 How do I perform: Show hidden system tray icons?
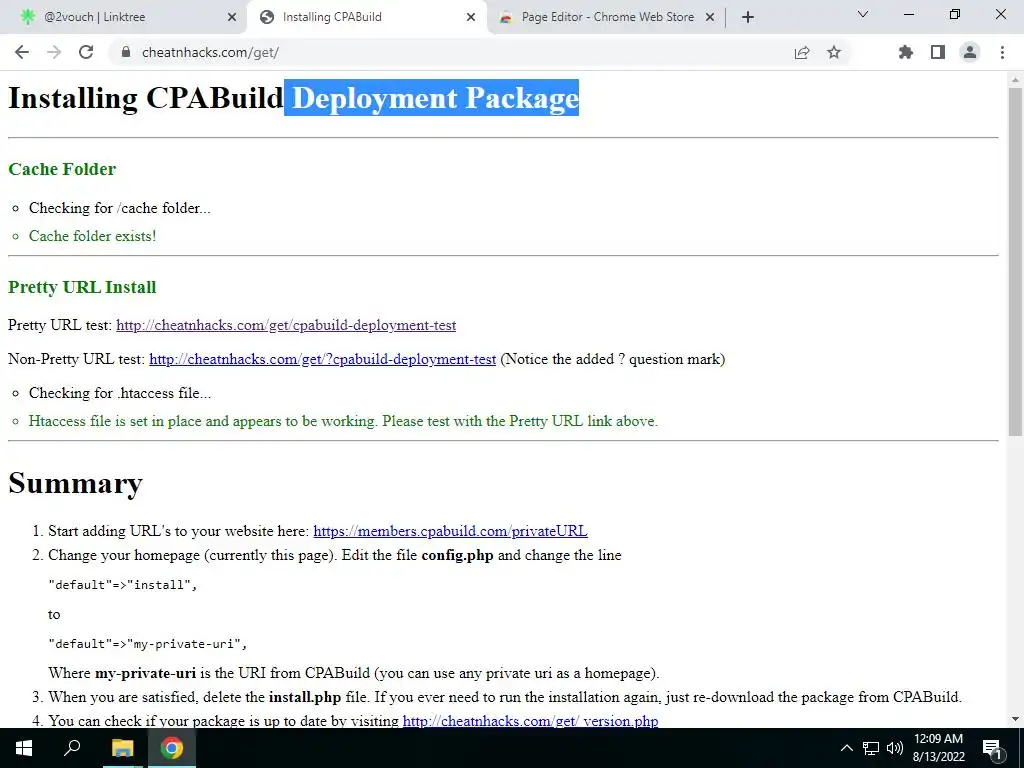click(846, 748)
